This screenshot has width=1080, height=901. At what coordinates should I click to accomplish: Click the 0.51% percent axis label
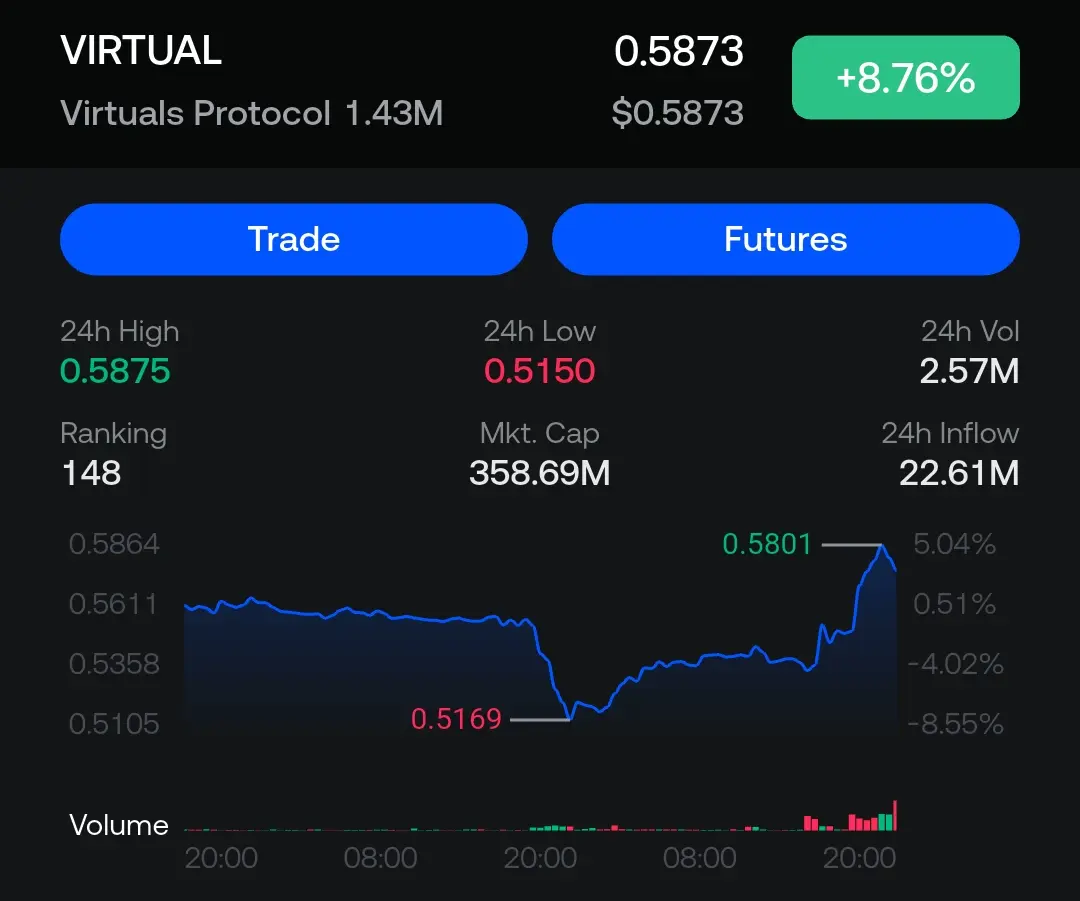point(955,604)
